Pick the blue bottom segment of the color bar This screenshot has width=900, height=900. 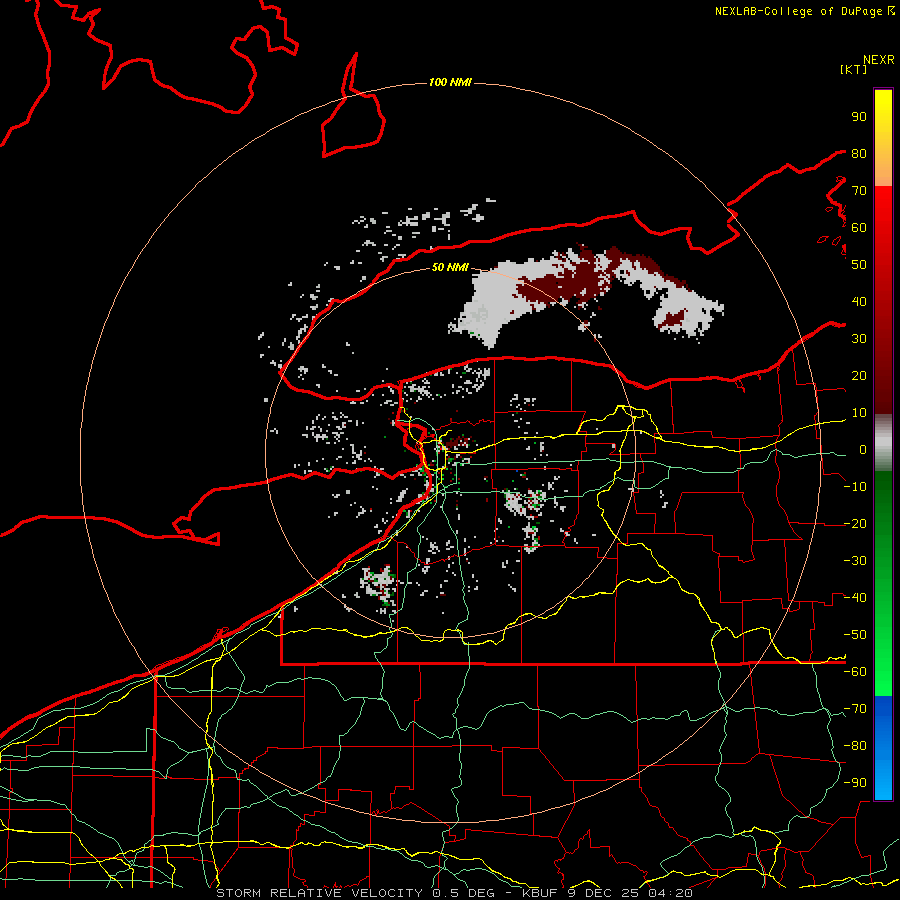[x=883, y=748]
